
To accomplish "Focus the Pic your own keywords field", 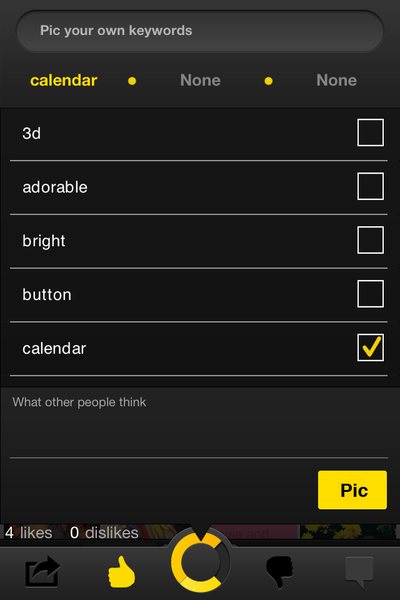I will pos(200,31).
